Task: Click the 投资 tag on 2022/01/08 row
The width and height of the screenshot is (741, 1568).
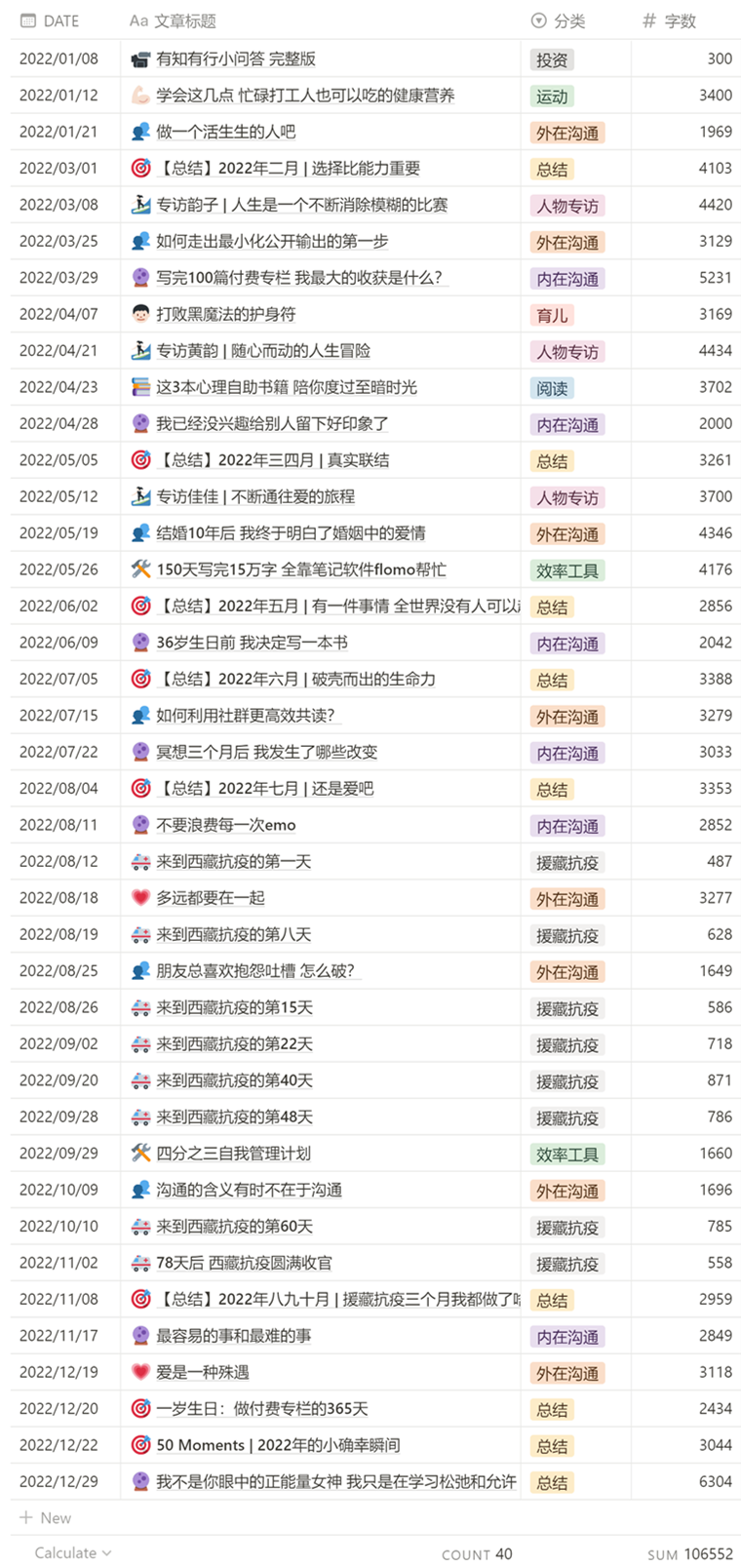Action: click(x=552, y=59)
